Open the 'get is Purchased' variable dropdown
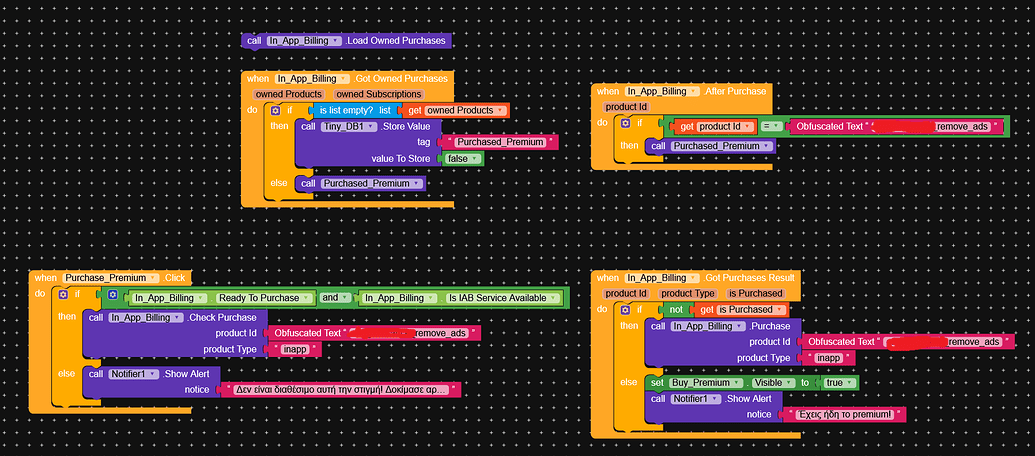Screen dimensions: 1035x456 point(752,309)
